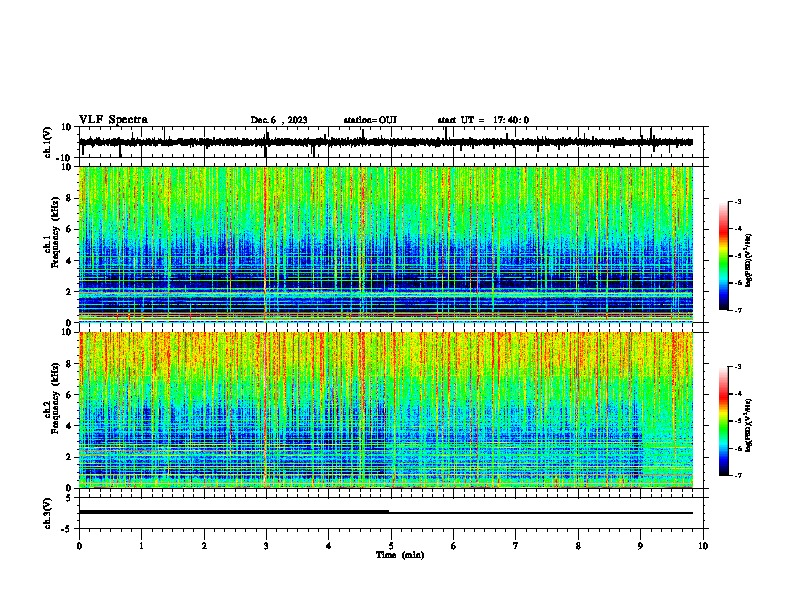Screen dimensions: 792x612
Task: Click time axis tick label "6"
Action: tap(454, 546)
